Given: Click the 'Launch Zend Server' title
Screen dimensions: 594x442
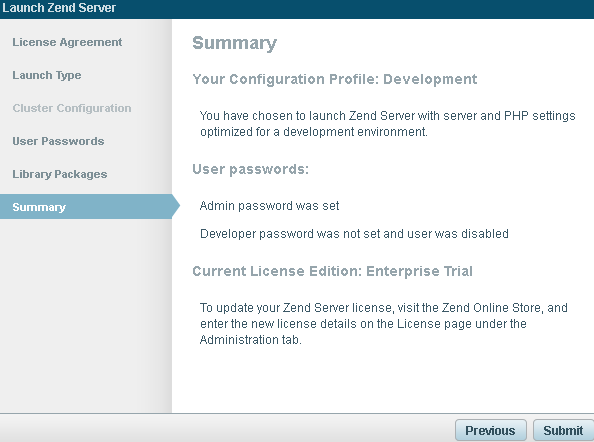Looking at the screenshot, I should [x=59, y=8].
